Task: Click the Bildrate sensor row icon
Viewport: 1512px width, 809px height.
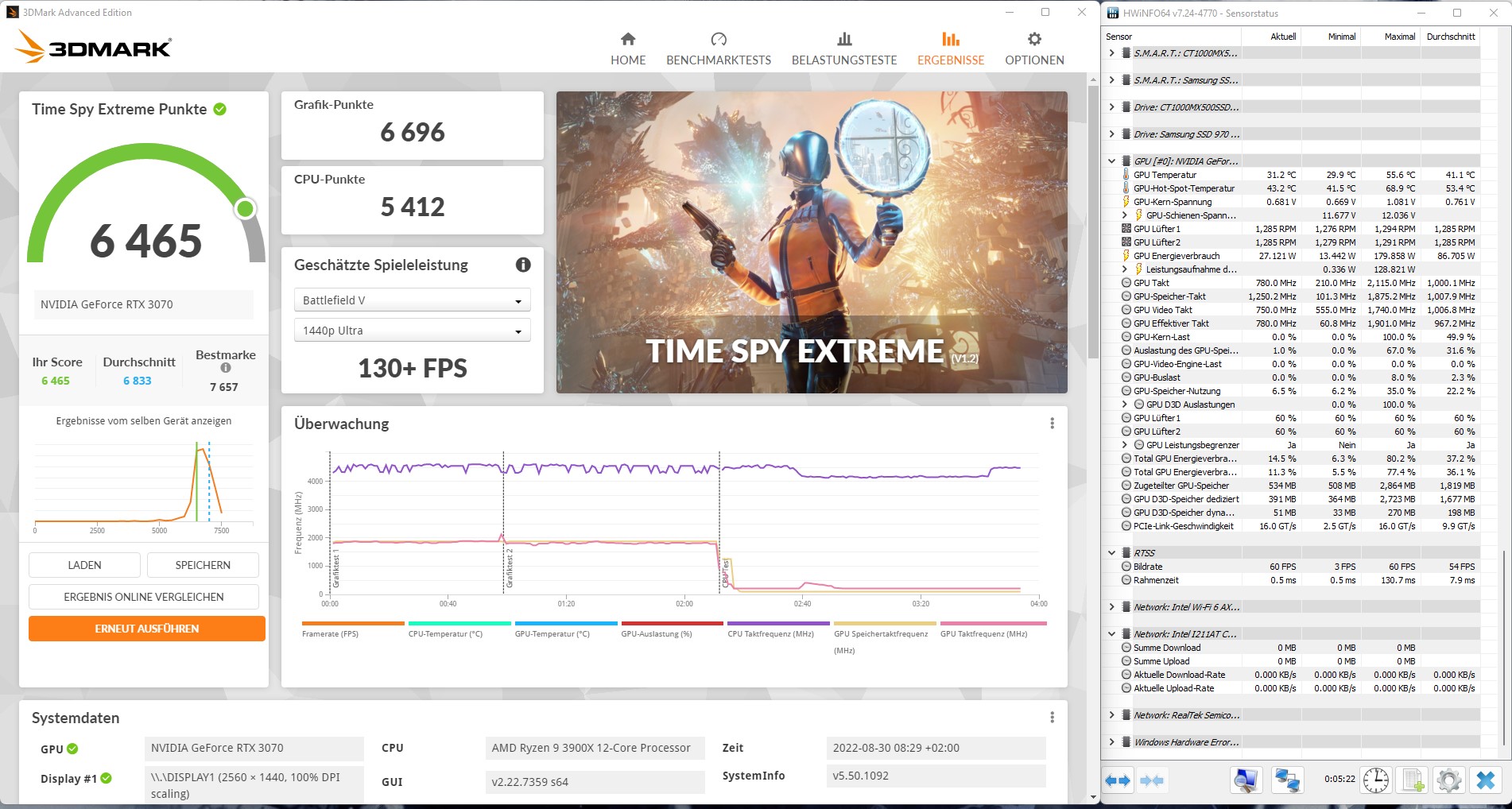Action: 1126,567
